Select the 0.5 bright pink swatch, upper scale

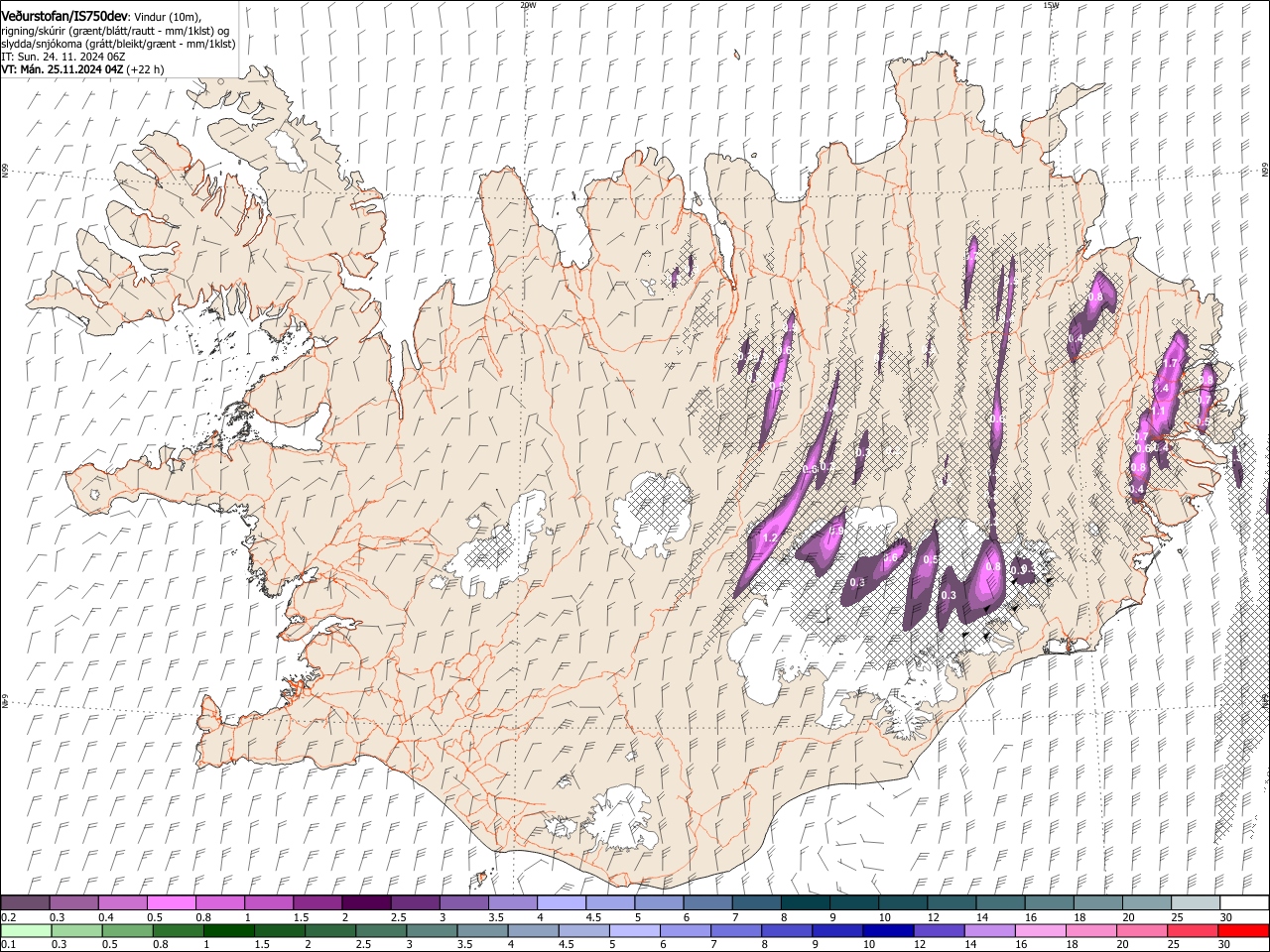pos(171,902)
